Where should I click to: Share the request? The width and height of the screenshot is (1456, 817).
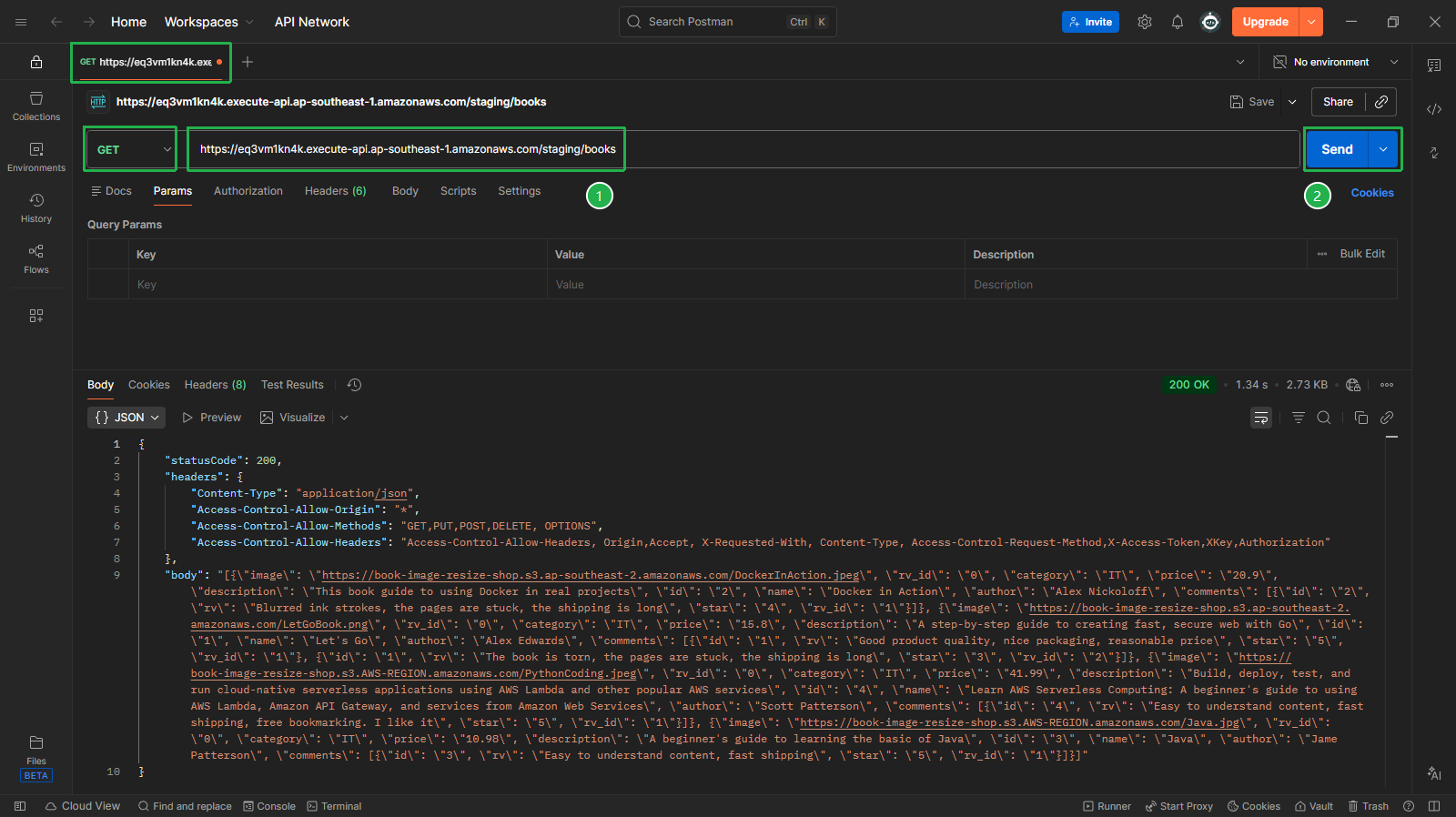point(1338,102)
